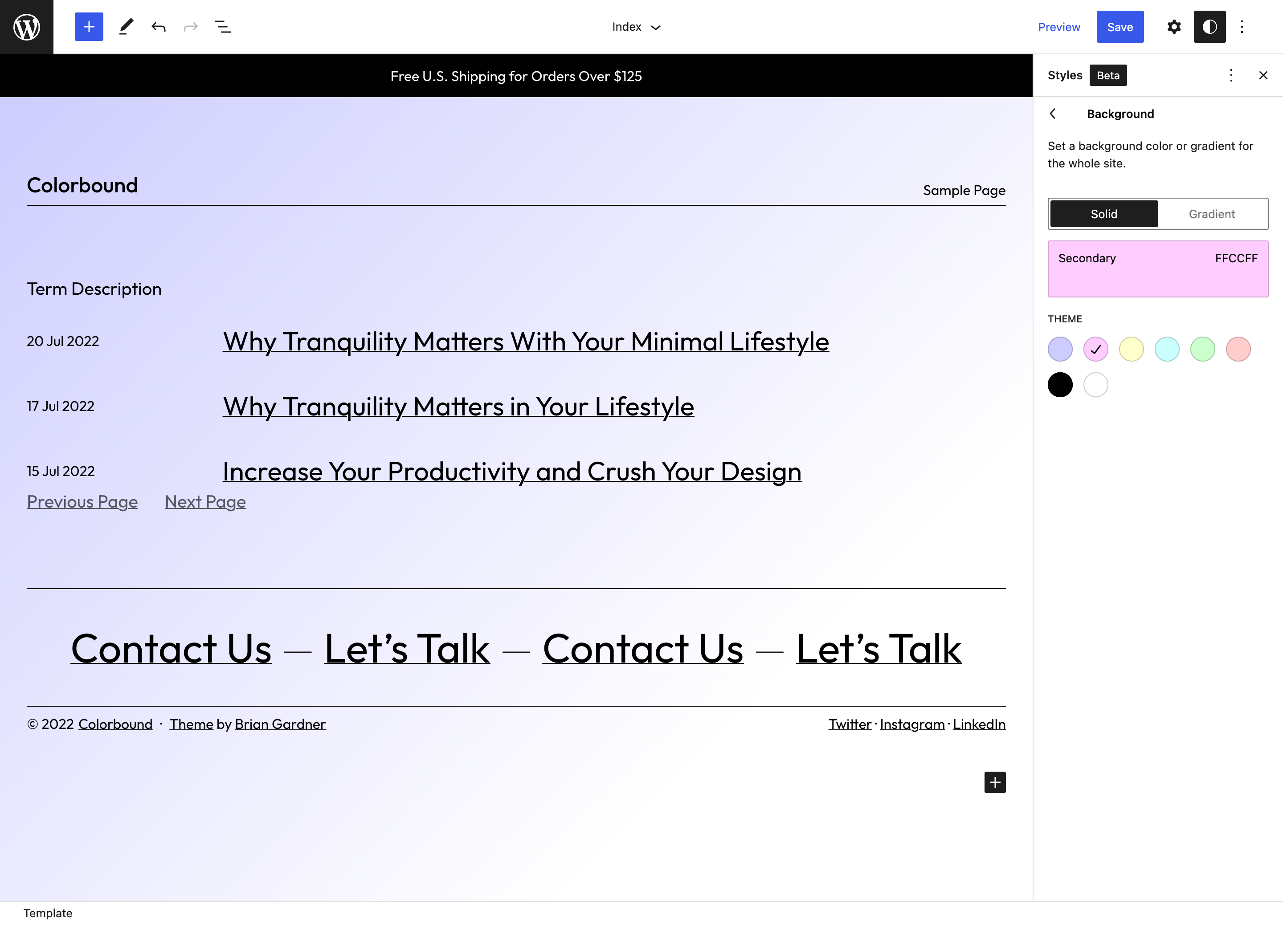The width and height of the screenshot is (1283, 952).
Task: Open the Next Page link
Action: point(205,501)
